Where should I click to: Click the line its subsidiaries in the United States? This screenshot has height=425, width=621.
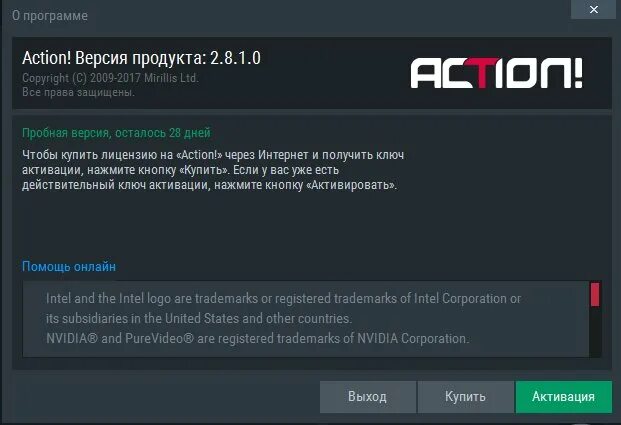pos(199,318)
